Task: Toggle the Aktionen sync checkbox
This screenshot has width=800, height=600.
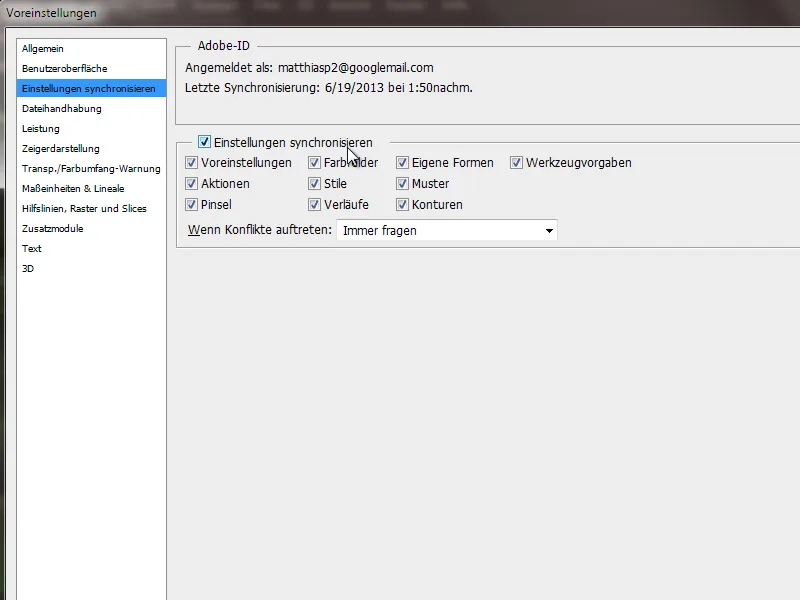Action: pyautogui.click(x=191, y=184)
